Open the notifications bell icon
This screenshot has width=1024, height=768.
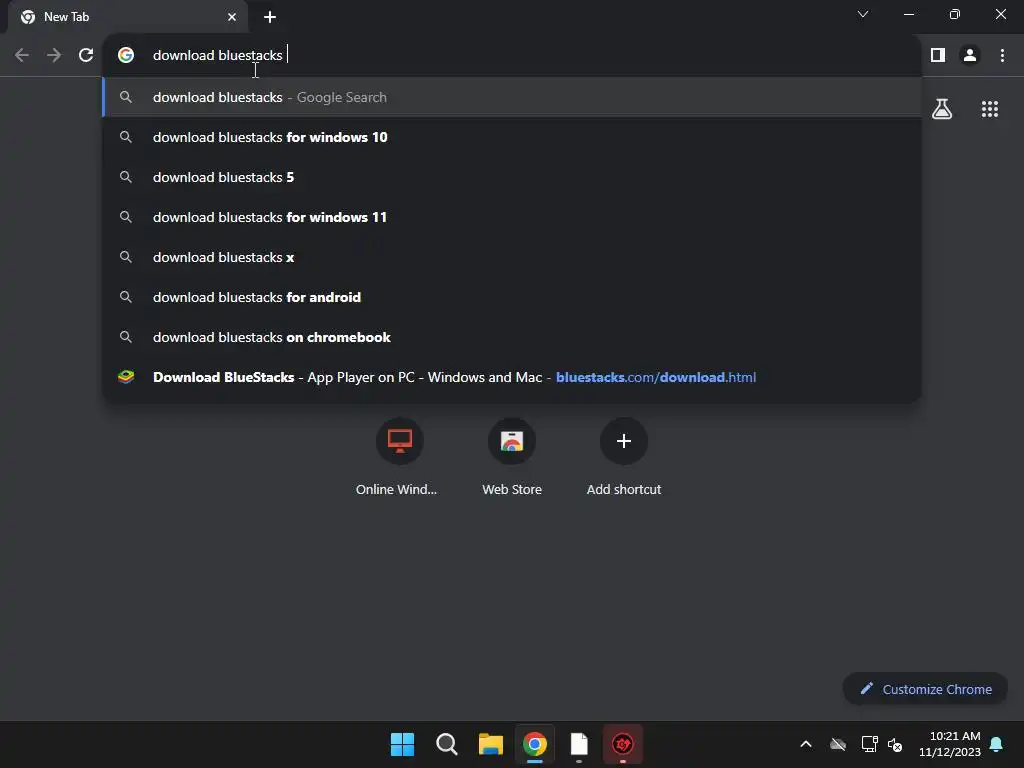coord(997,744)
